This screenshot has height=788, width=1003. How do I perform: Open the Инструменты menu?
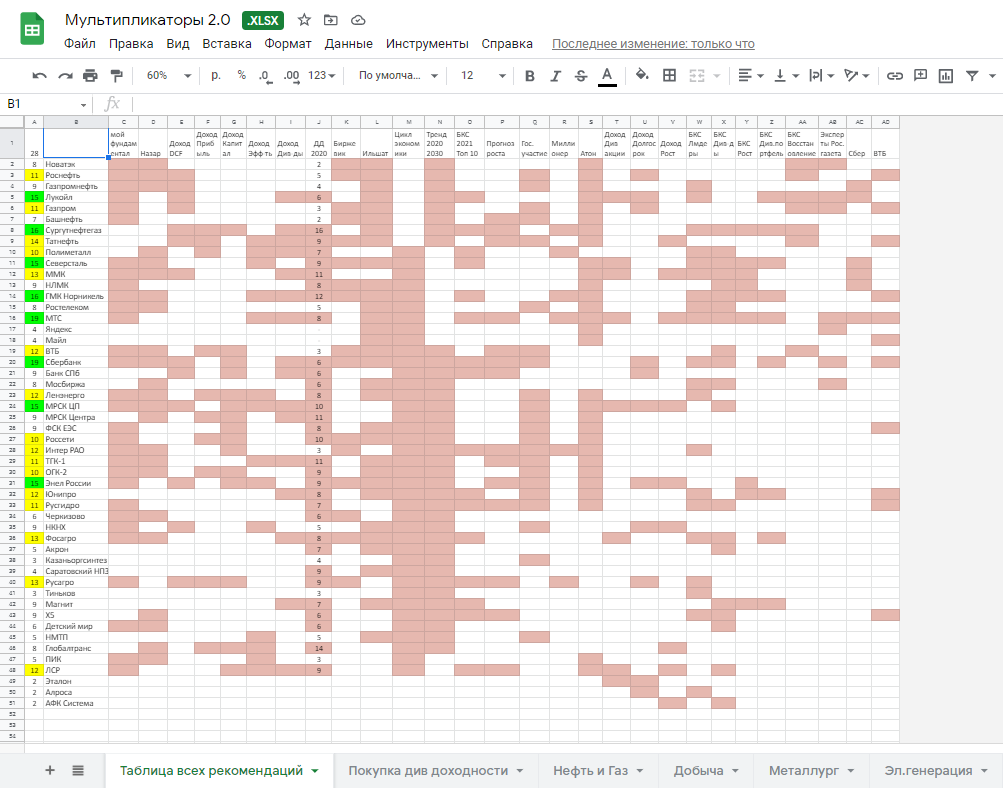point(427,43)
